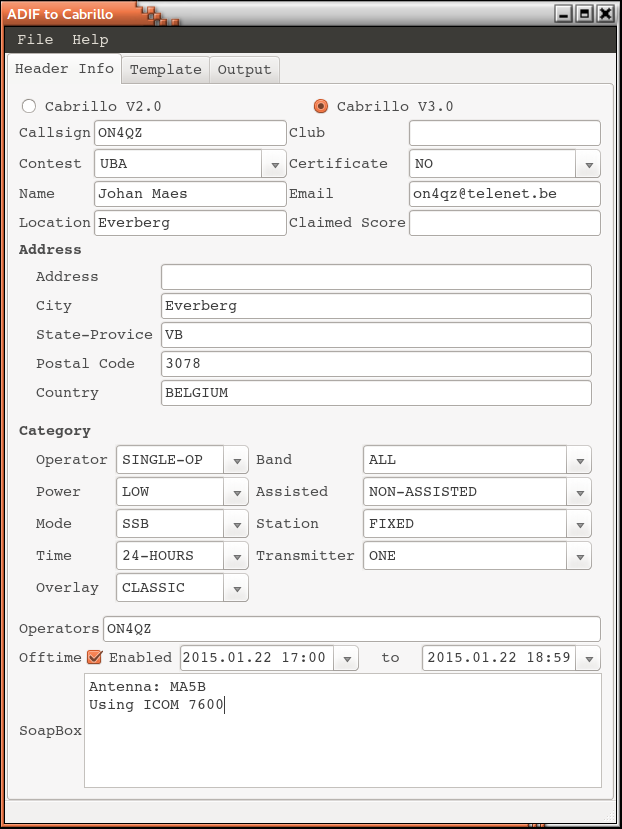622x829 pixels.
Task: Focus the Email input field
Action: point(504,194)
